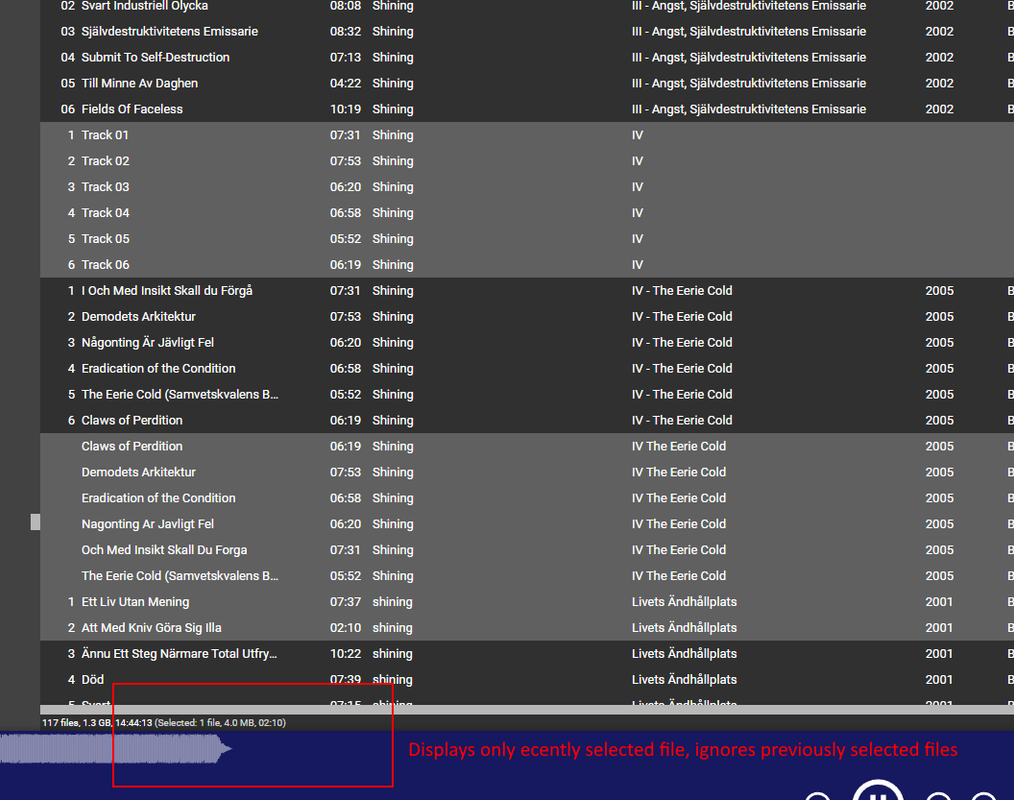The image size is (1014, 800).
Task: Click album III - Angst for Submit To Self-Destruction
Action: [x=749, y=58]
